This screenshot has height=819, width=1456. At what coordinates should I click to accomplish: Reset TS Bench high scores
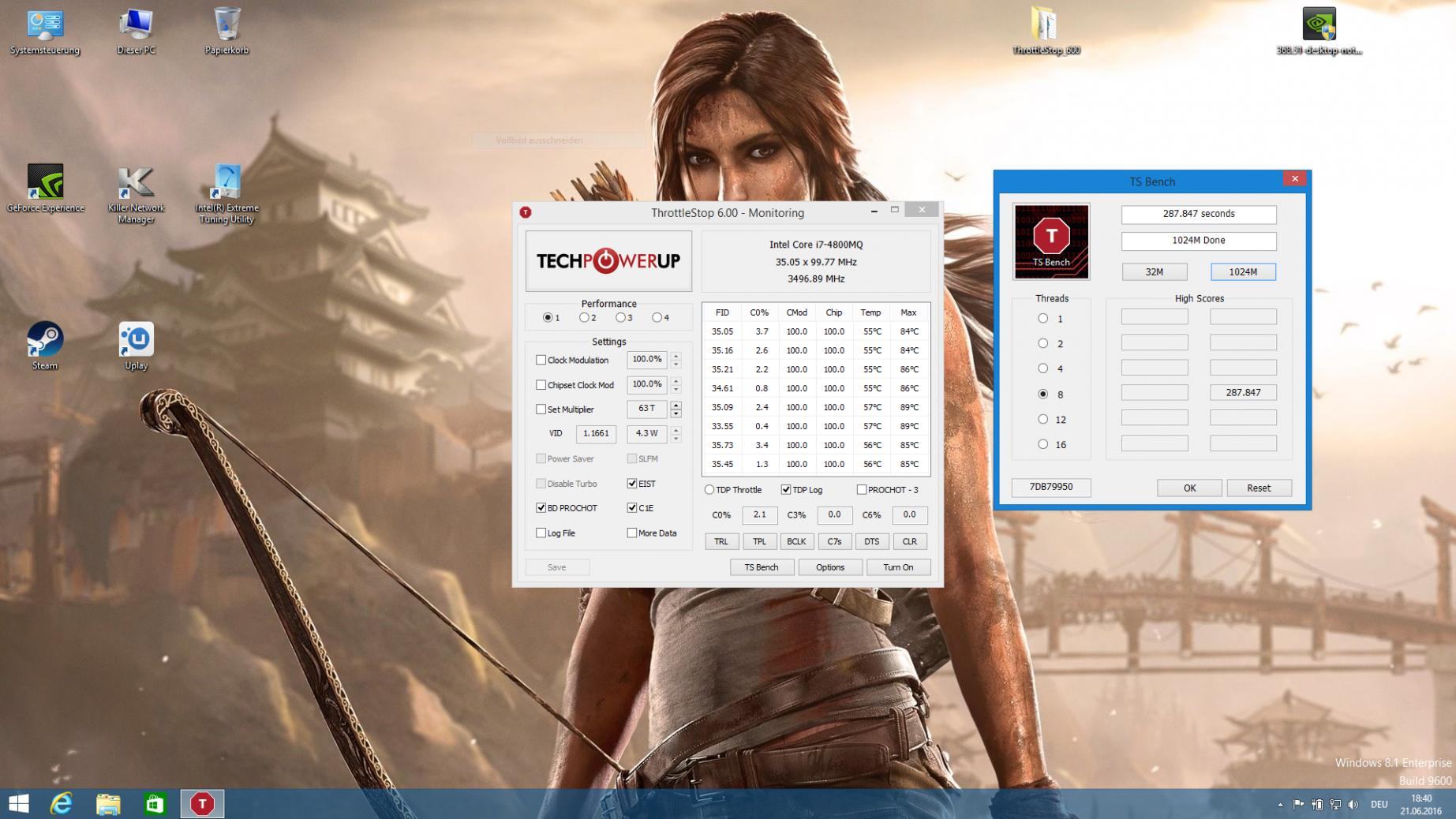pyautogui.click(x=1259, y=488)
